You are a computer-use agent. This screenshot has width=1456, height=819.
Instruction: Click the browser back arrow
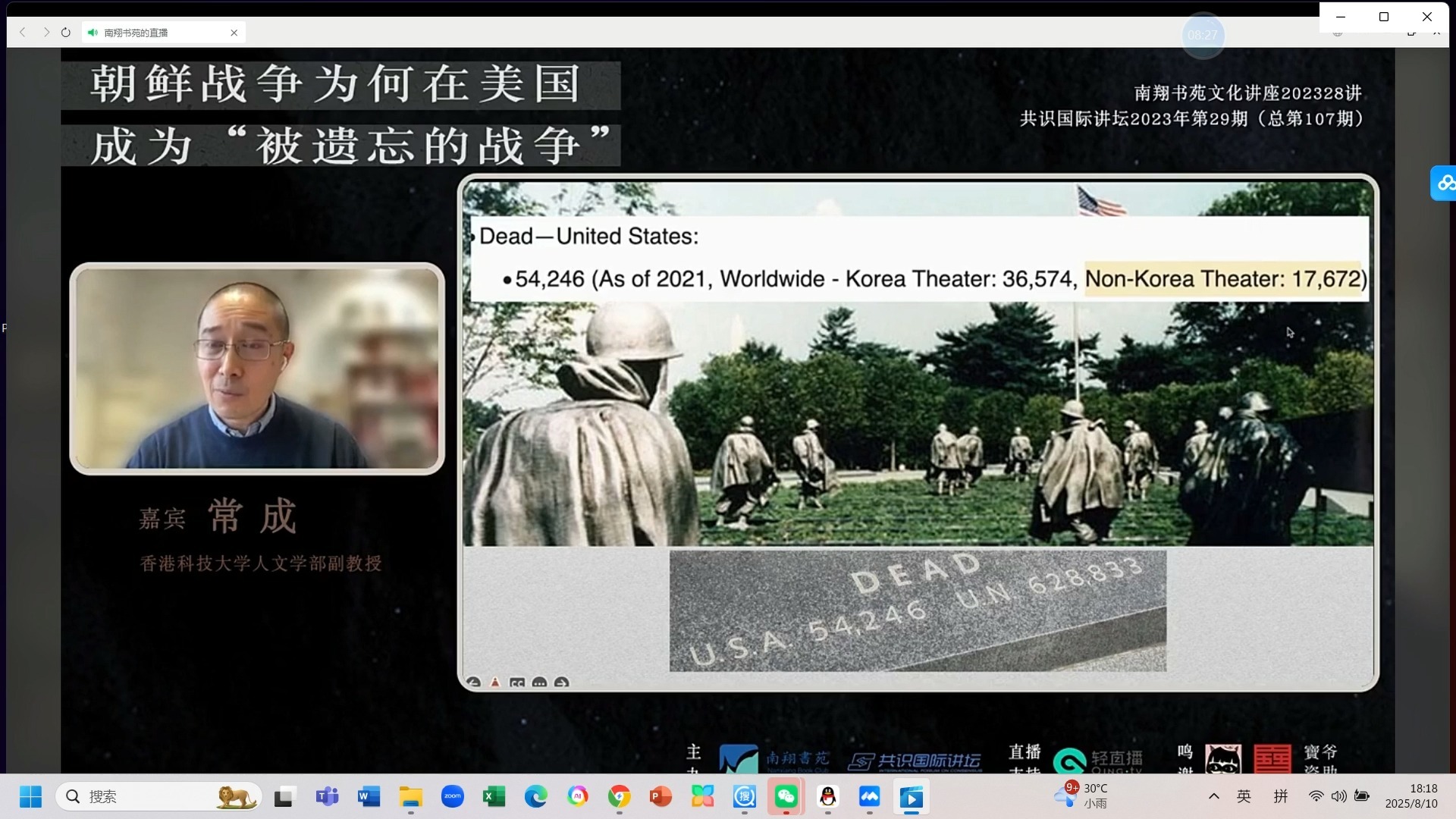point(23,33)
